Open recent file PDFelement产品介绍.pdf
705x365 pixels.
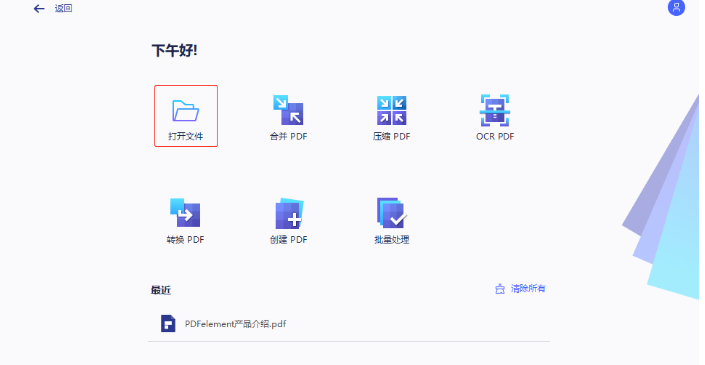[349, 324]
